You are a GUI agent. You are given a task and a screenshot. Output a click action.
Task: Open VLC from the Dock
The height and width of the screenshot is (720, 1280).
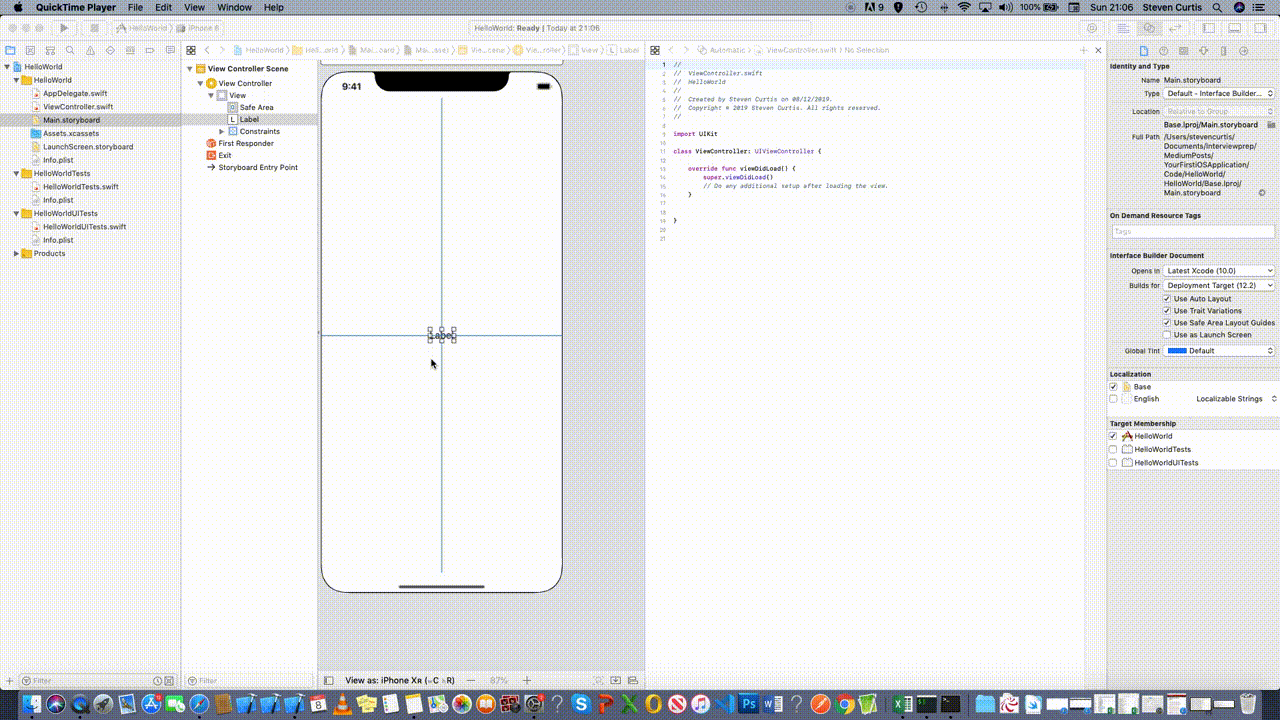[x=343, y=704]
